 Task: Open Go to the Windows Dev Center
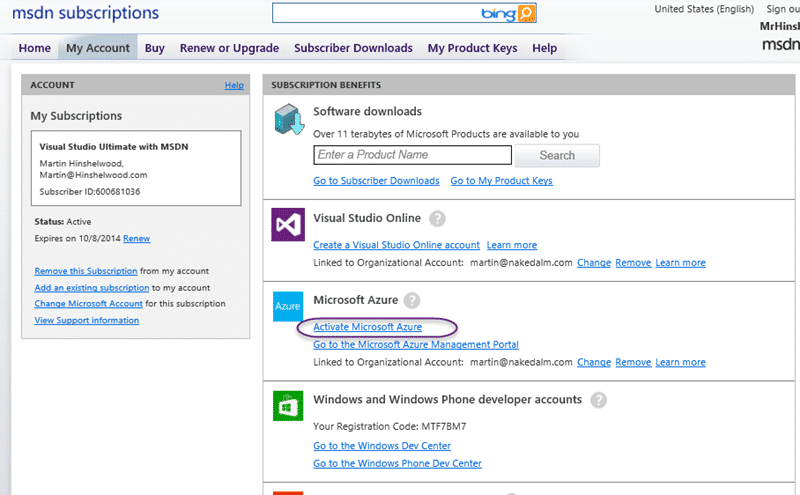click(x=382, y=446)
